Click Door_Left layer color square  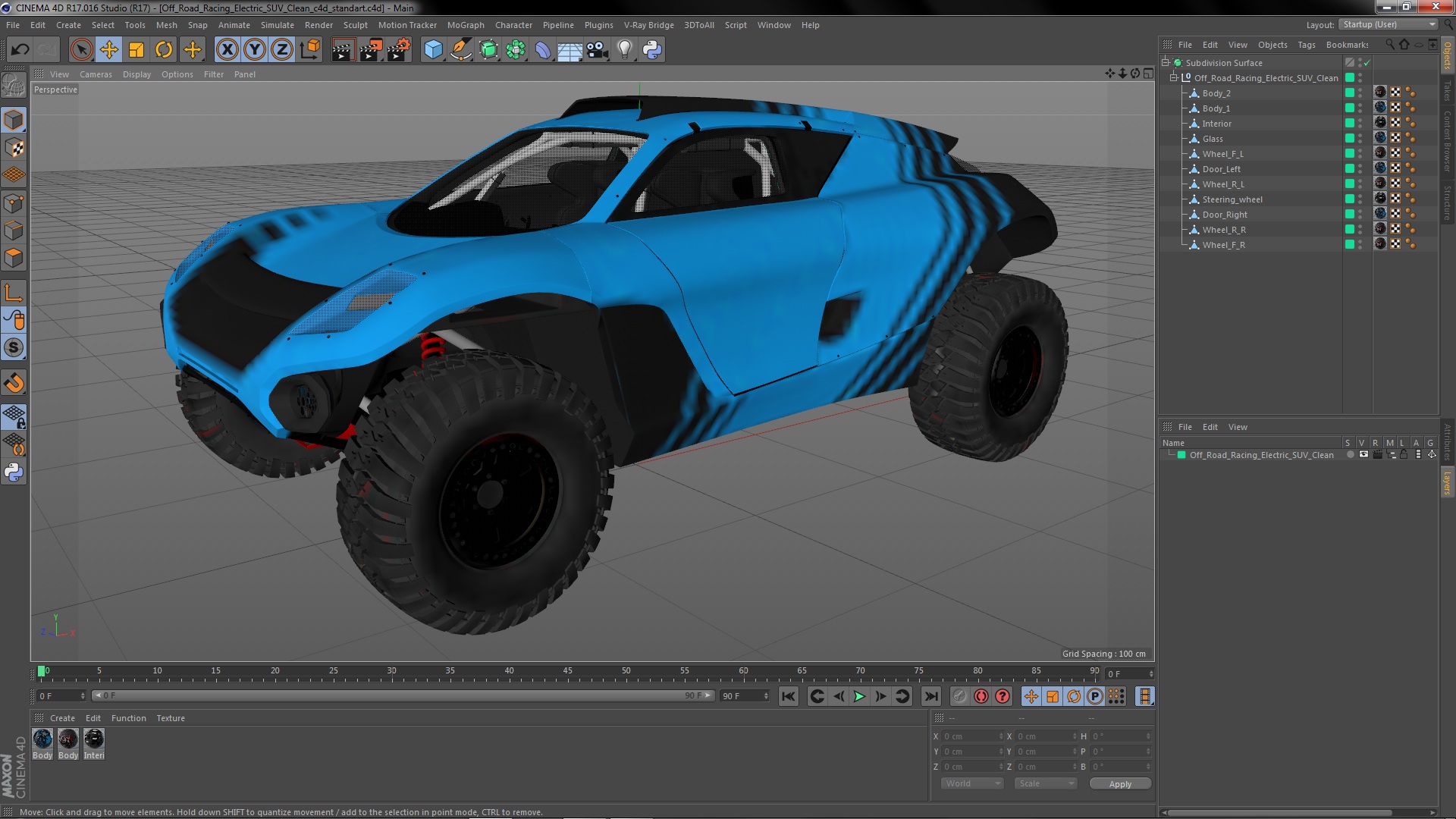[x=1350, y=168]
